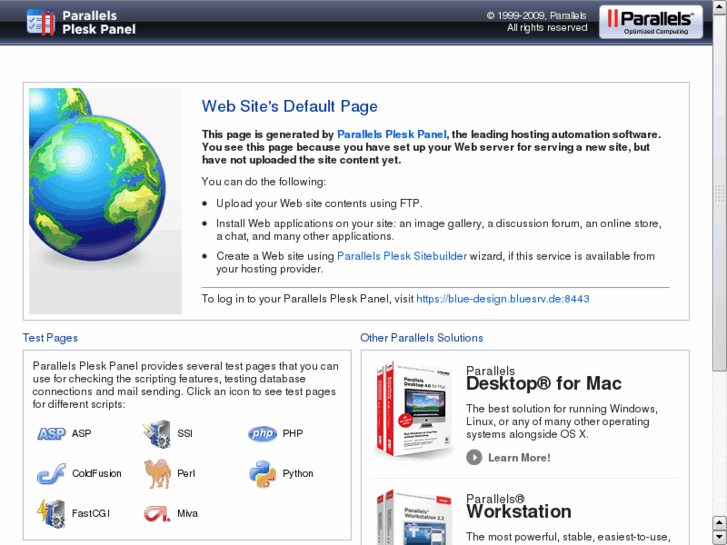Click the Web Site's Default Page title
This screenshot has width=727, height=545.
pos(289,106)
